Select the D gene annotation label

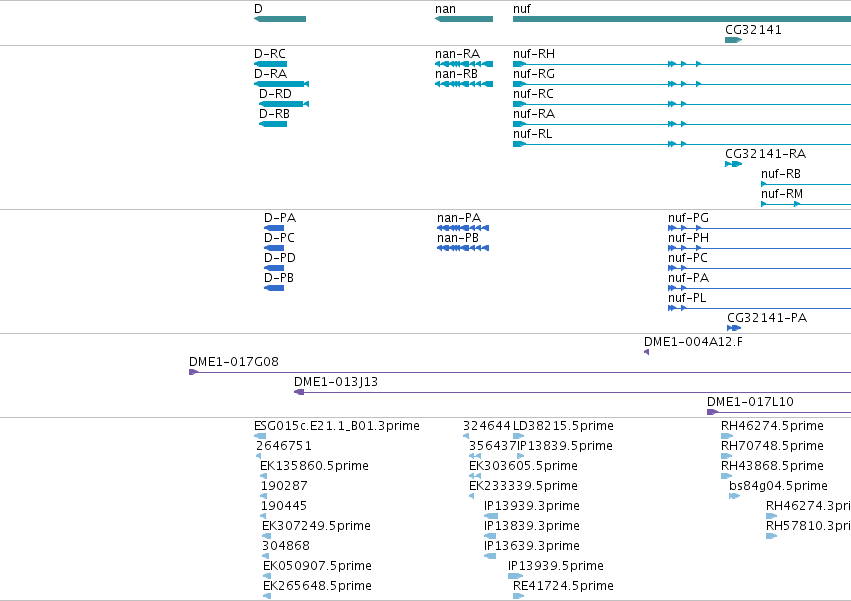tap(258, 9)
